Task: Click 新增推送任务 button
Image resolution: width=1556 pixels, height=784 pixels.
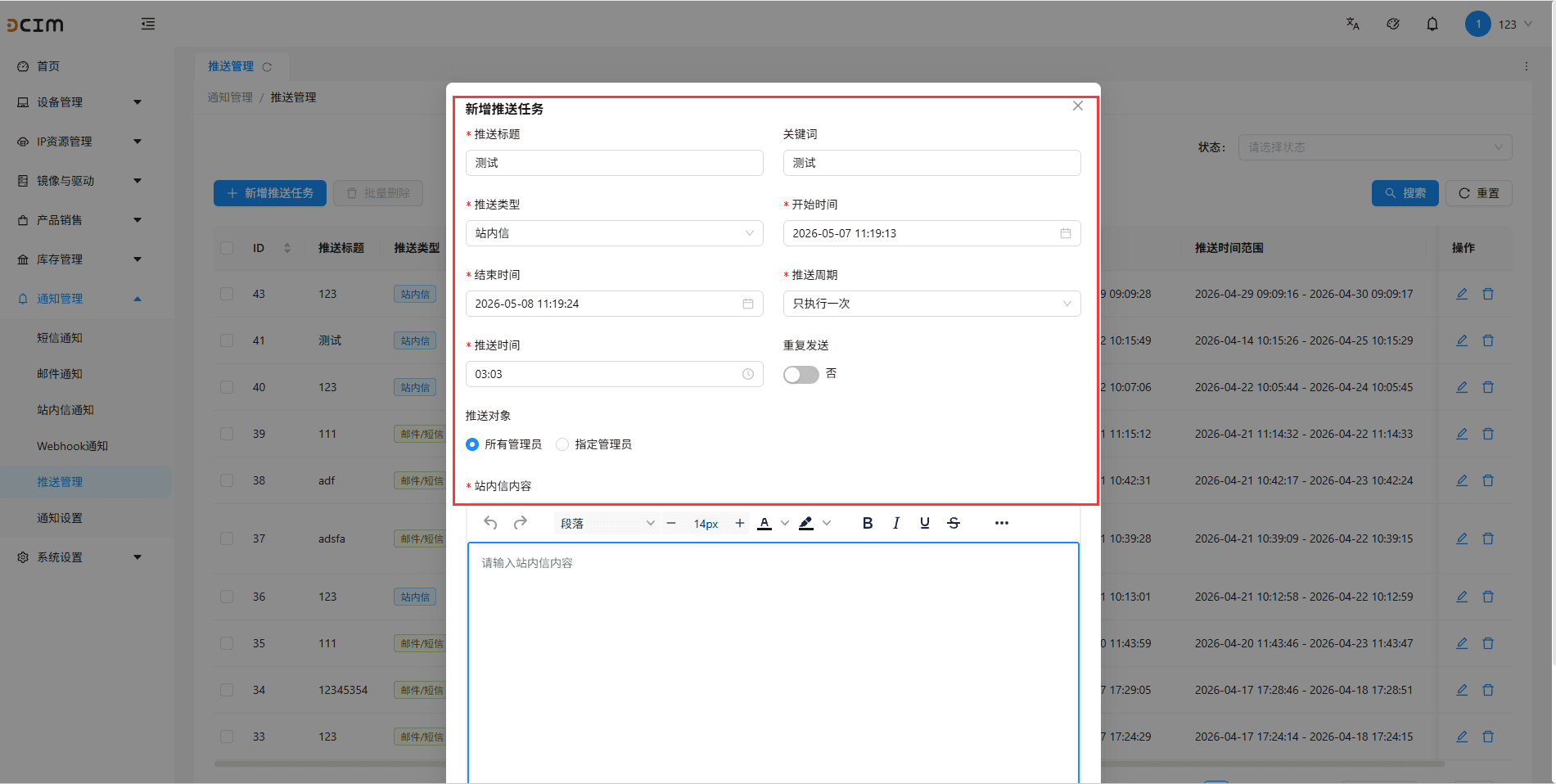Action: pos(270,193)
